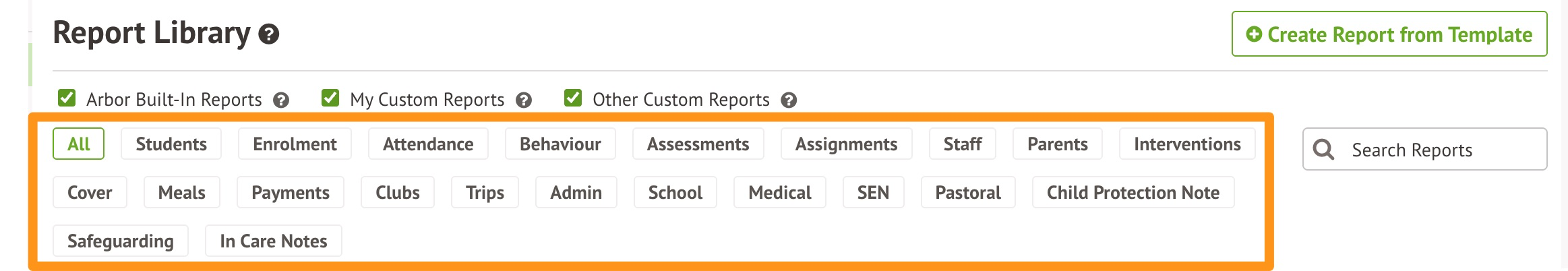Toggle My Custom Reports checkbox
Image resolution: width=1568 pixels, height=271 pixels.
(330, 98)
